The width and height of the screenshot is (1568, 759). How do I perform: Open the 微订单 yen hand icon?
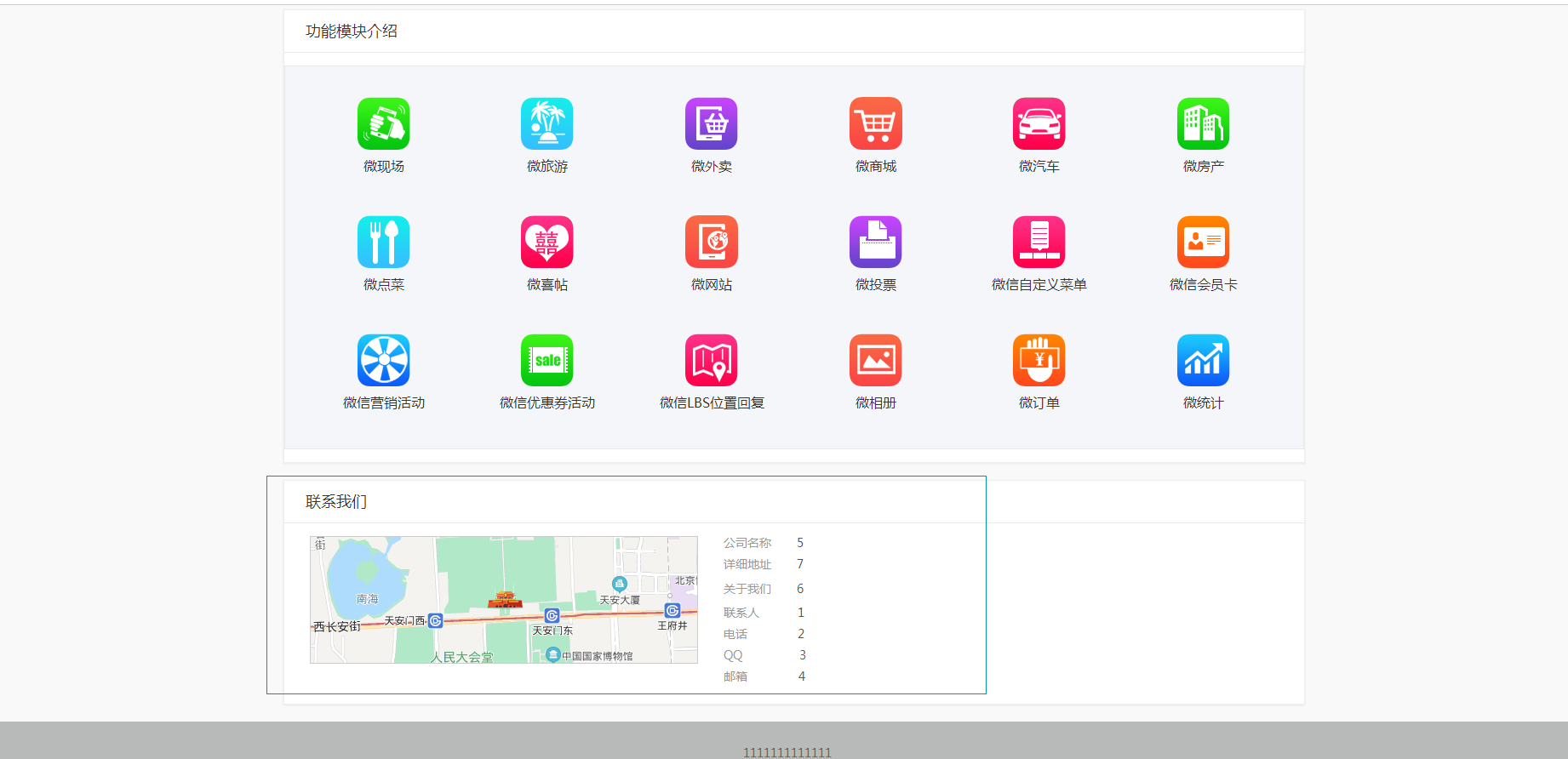click(x=1039, y=360)
